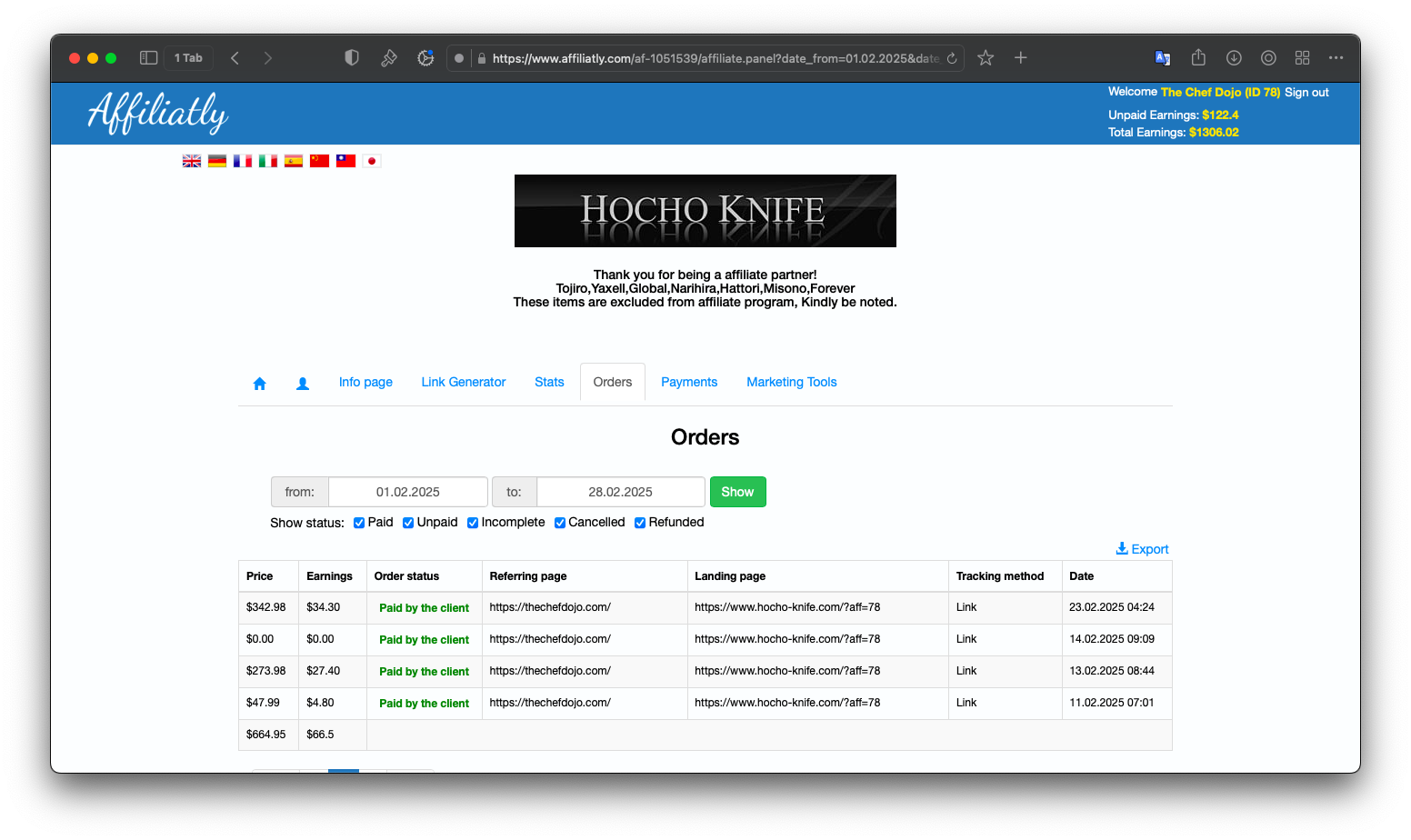Click the green Show button
The image size is (1411, 840).
737,492
